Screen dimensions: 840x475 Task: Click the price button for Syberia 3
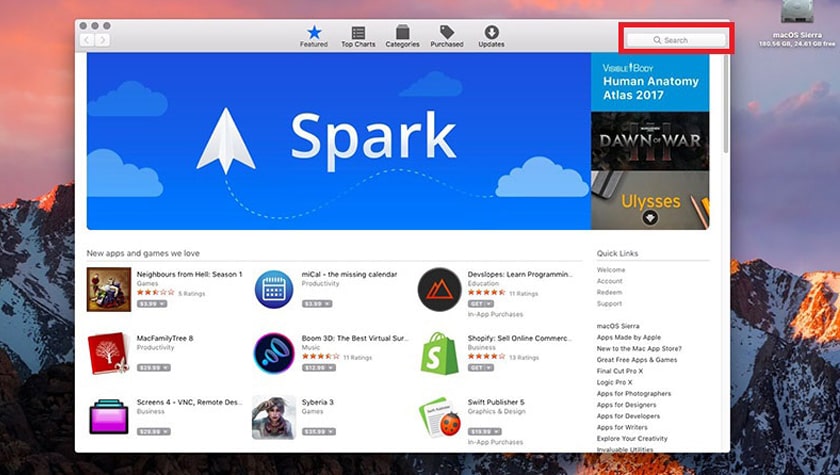click(x=319, y=431)
